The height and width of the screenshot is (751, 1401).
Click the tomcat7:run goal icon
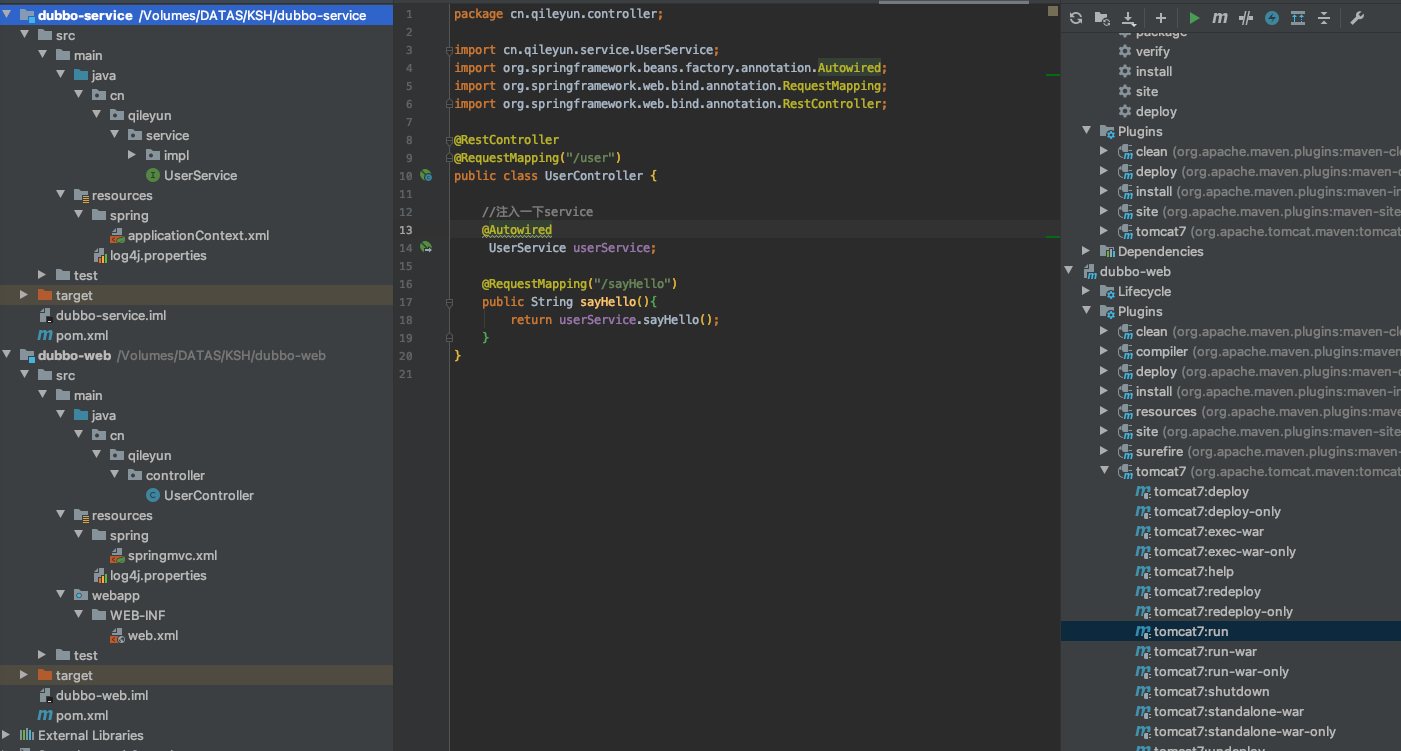1143,631
